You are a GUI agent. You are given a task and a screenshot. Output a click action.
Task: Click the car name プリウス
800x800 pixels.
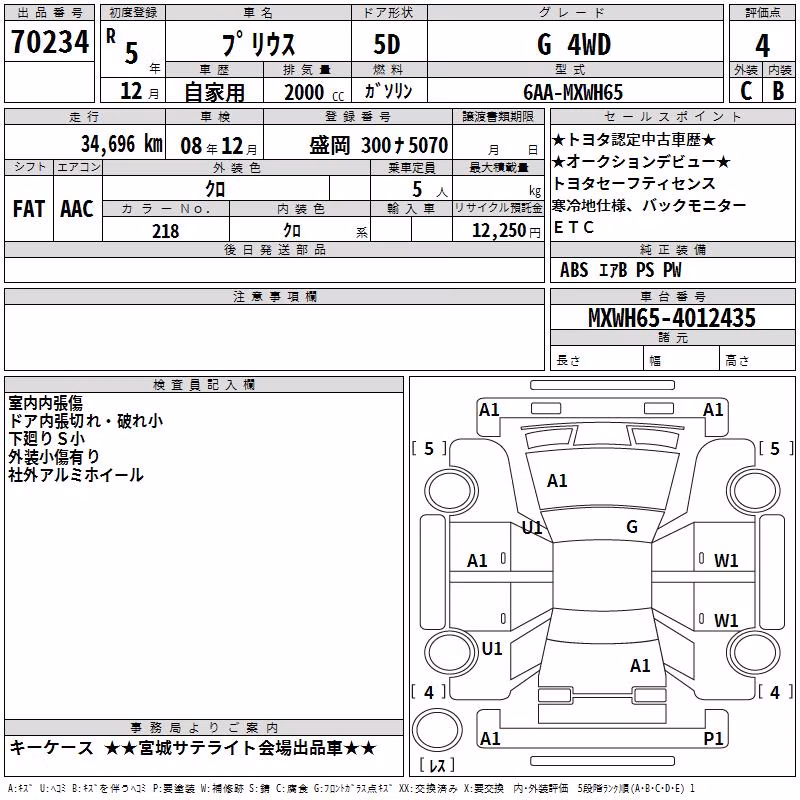(258, 44)
